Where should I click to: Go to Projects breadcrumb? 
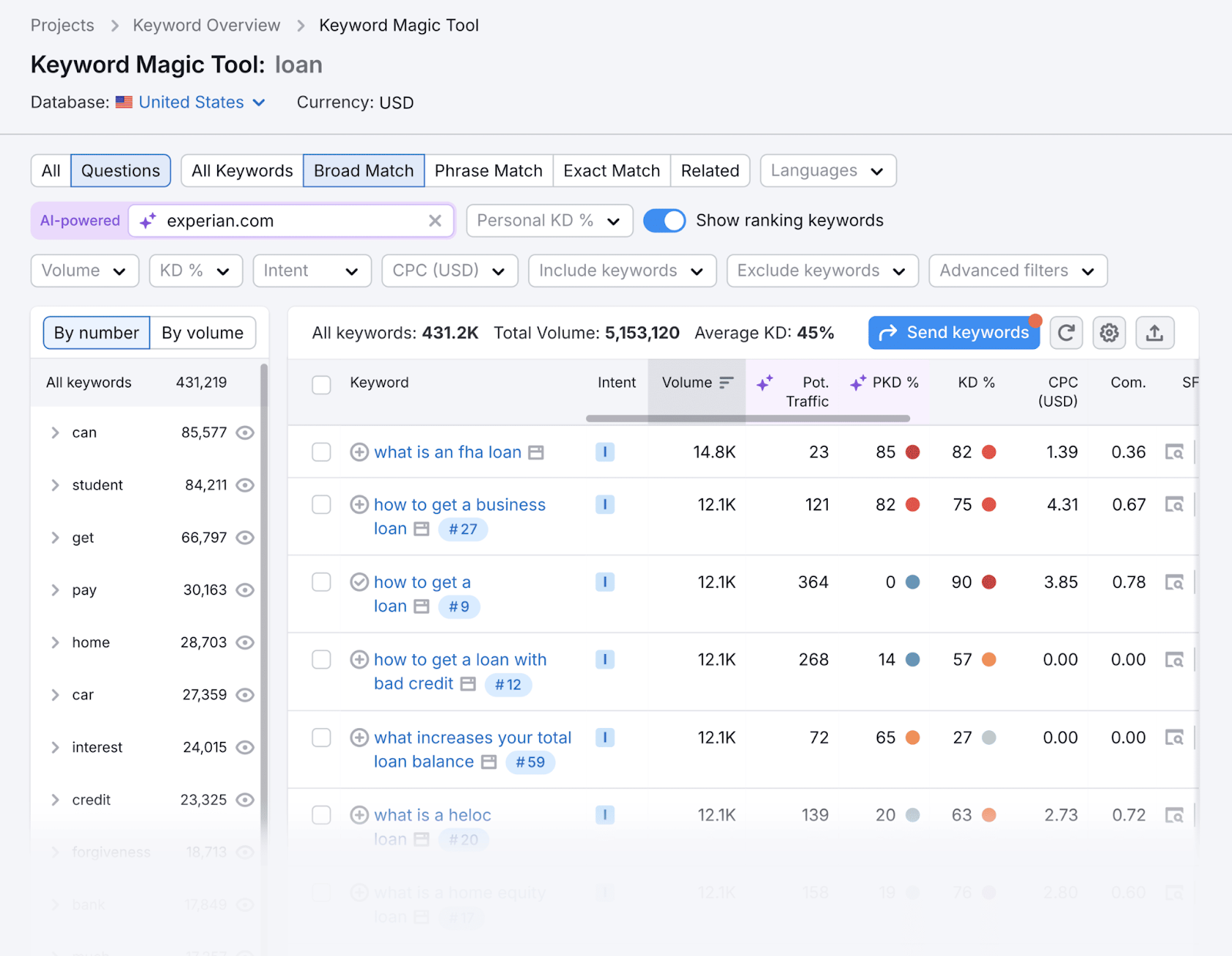[x=62, y=25]
